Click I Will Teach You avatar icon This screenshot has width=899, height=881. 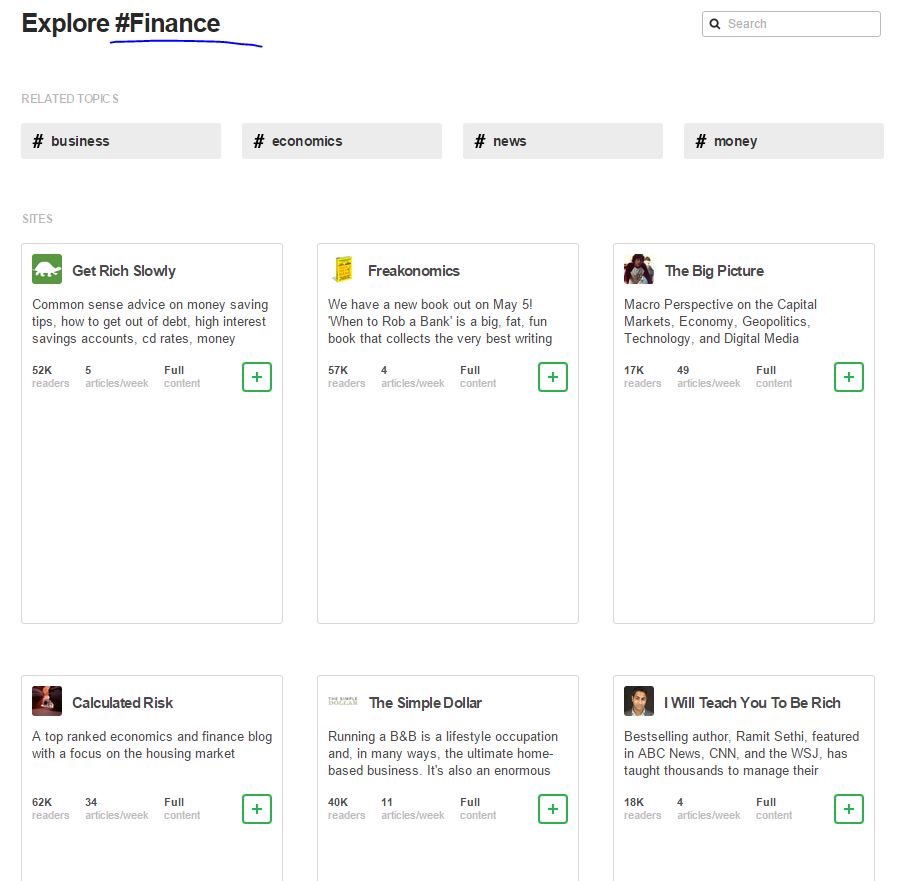(x=639, y=702)
